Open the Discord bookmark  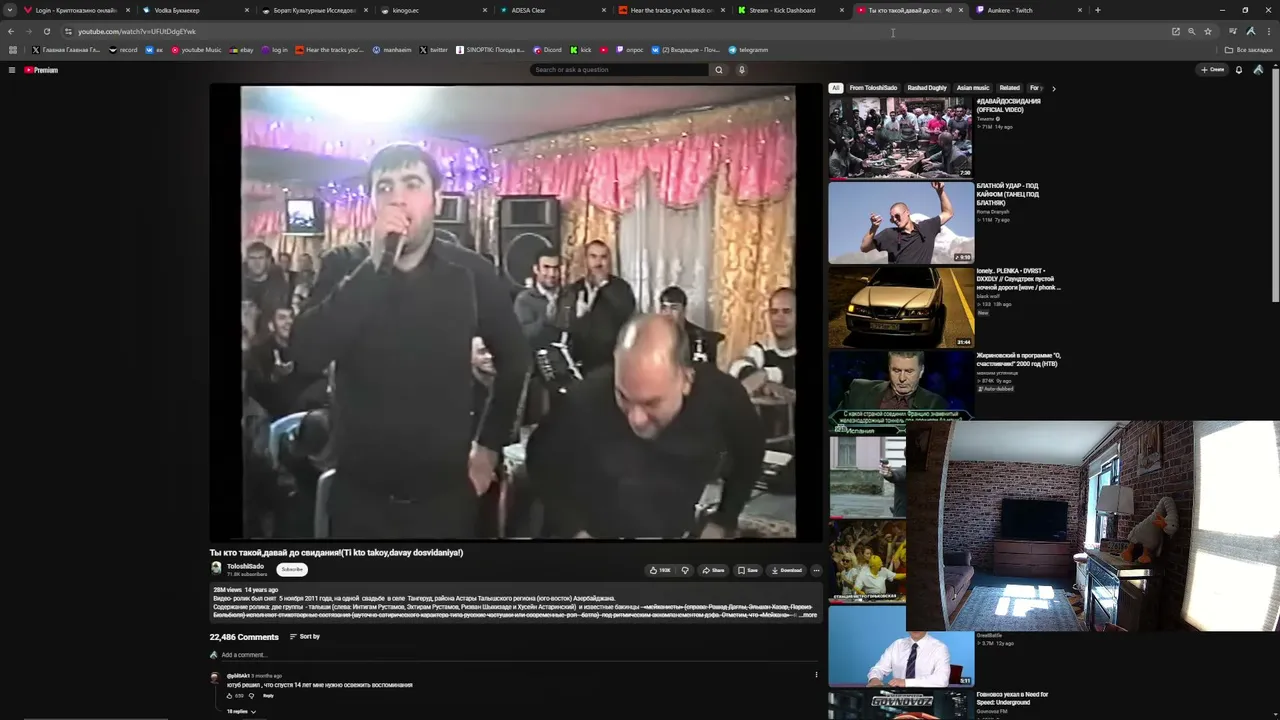tap(547, 50)
